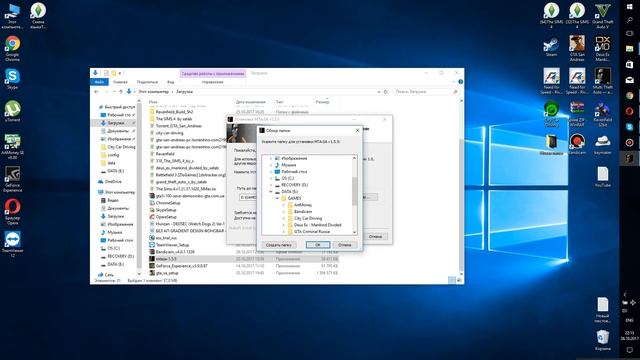Viewport: 640px width, 360px height.
Task: Select OneDrive in Explorer navigation pane
Action: point(113,182)
